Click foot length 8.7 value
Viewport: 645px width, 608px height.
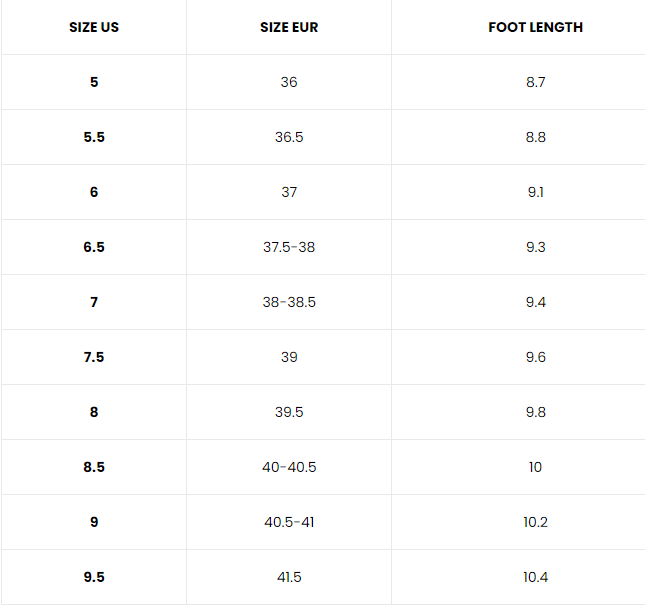[536, 82]
